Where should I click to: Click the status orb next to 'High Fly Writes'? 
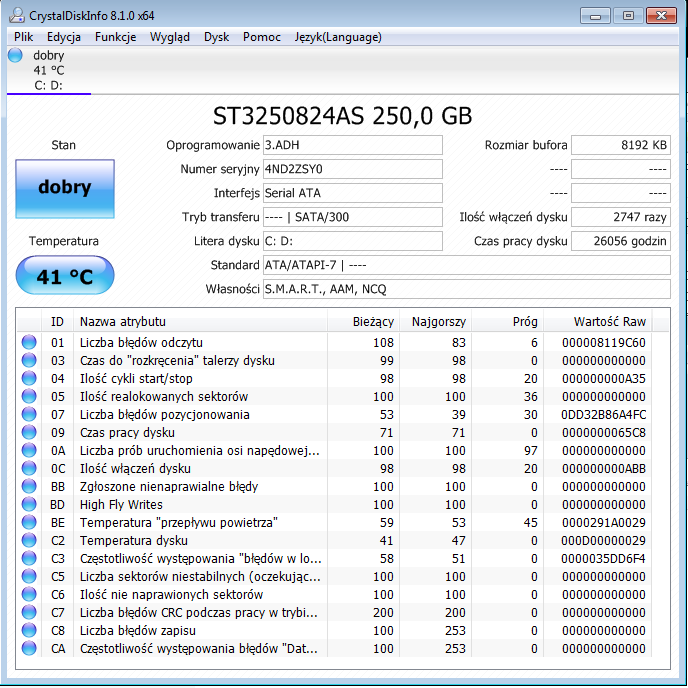coord(30,505)
